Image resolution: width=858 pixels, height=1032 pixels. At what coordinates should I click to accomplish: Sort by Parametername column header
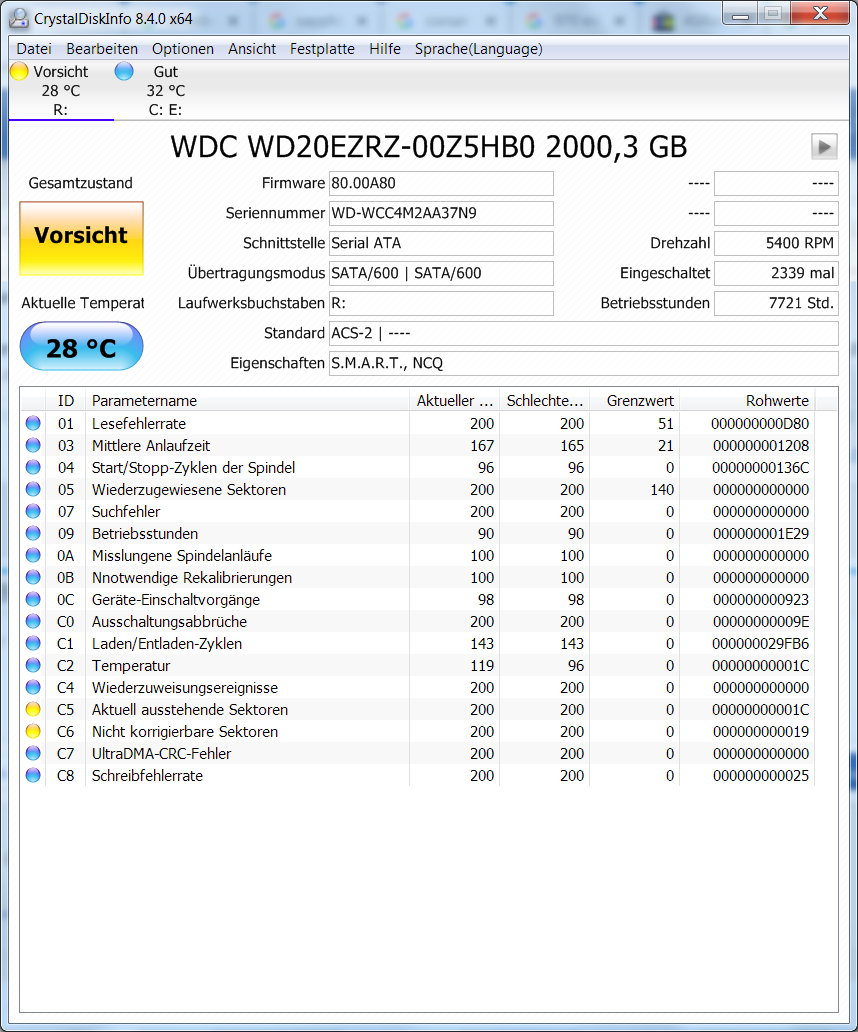(247, 400)
